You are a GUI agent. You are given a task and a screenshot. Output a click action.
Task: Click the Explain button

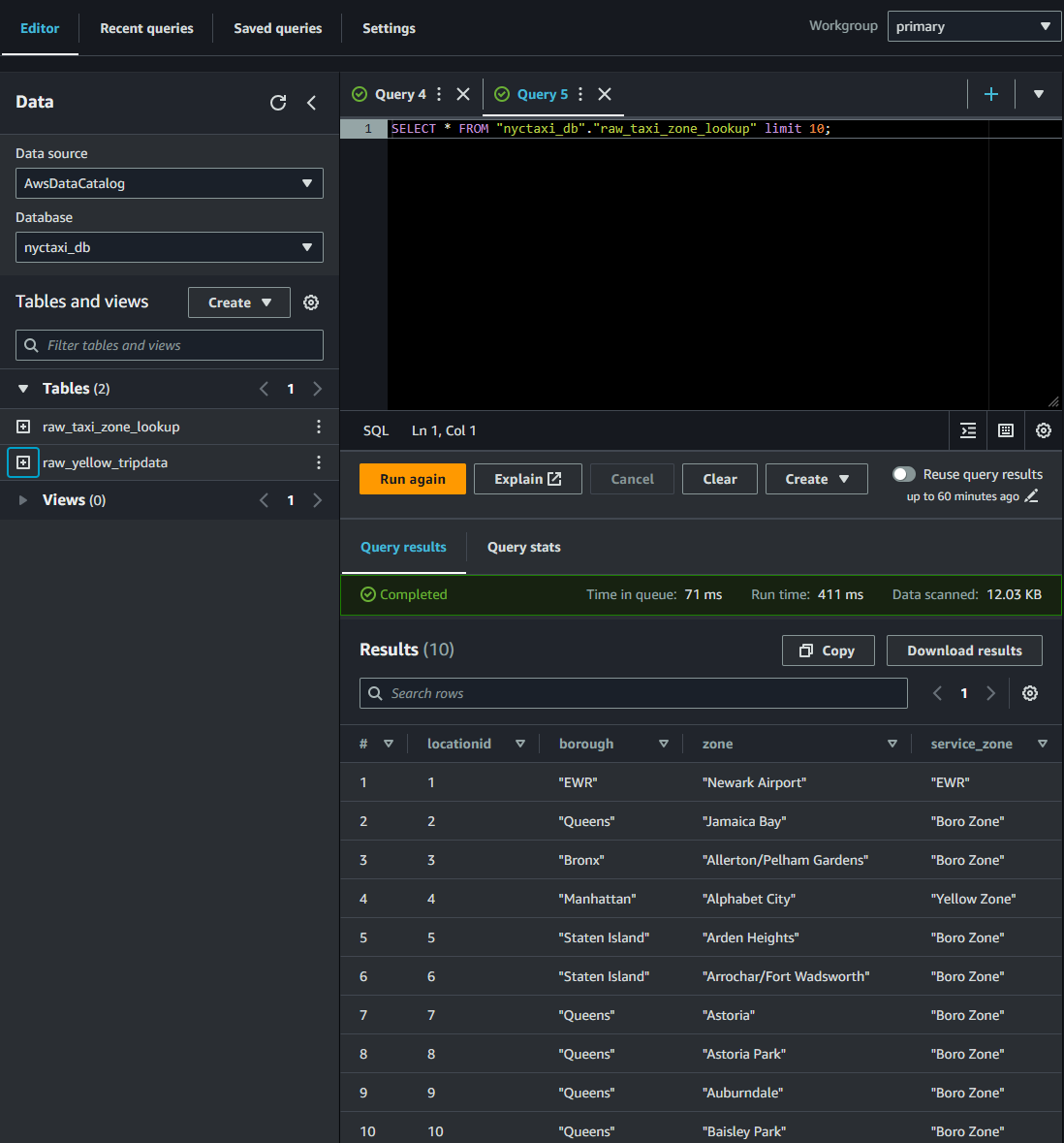(x=527, y=479)
